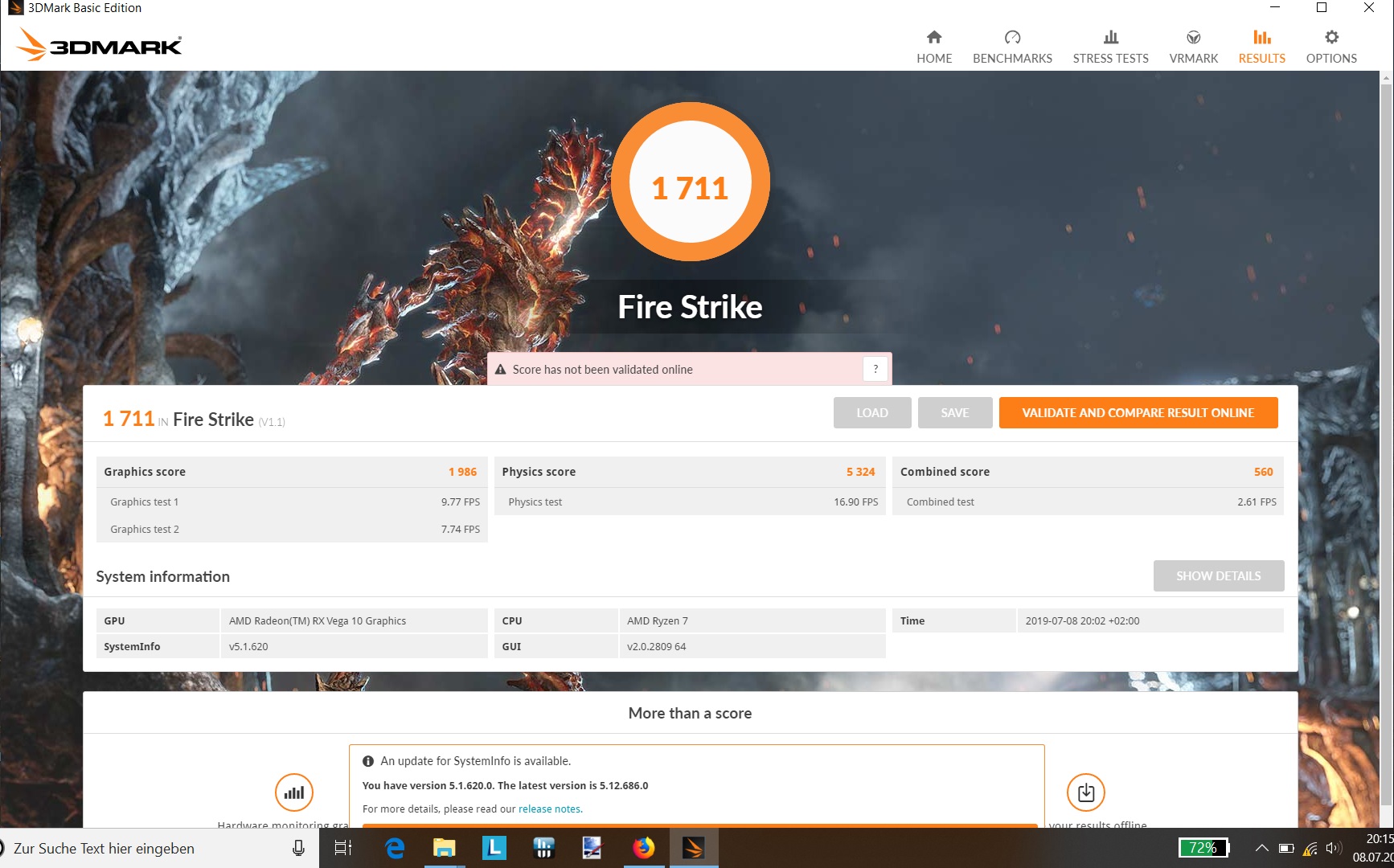Show hidden system tray icons
This screenshot has height=868, width=1394.
pos(1262,848)
